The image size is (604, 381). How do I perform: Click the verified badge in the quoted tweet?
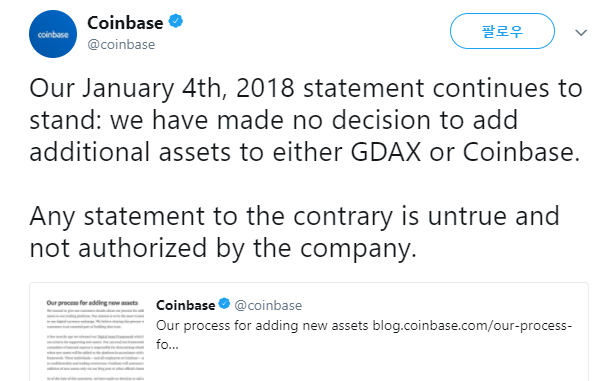(224, 304)
